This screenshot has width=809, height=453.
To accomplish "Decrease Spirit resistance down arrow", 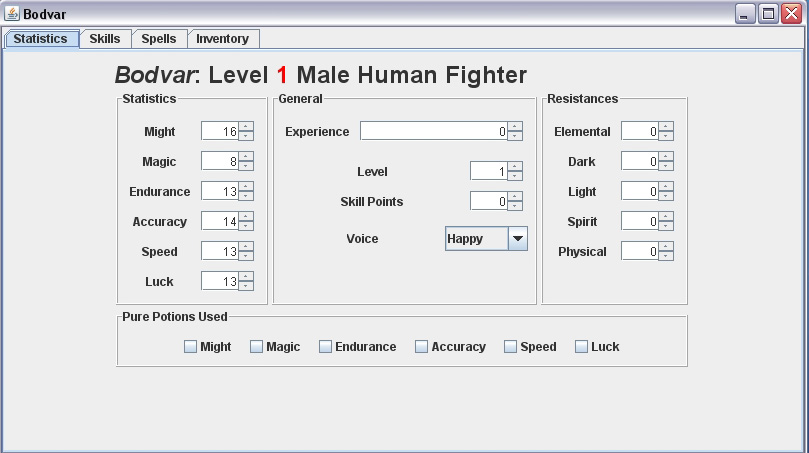I will [x=666, y=225].
